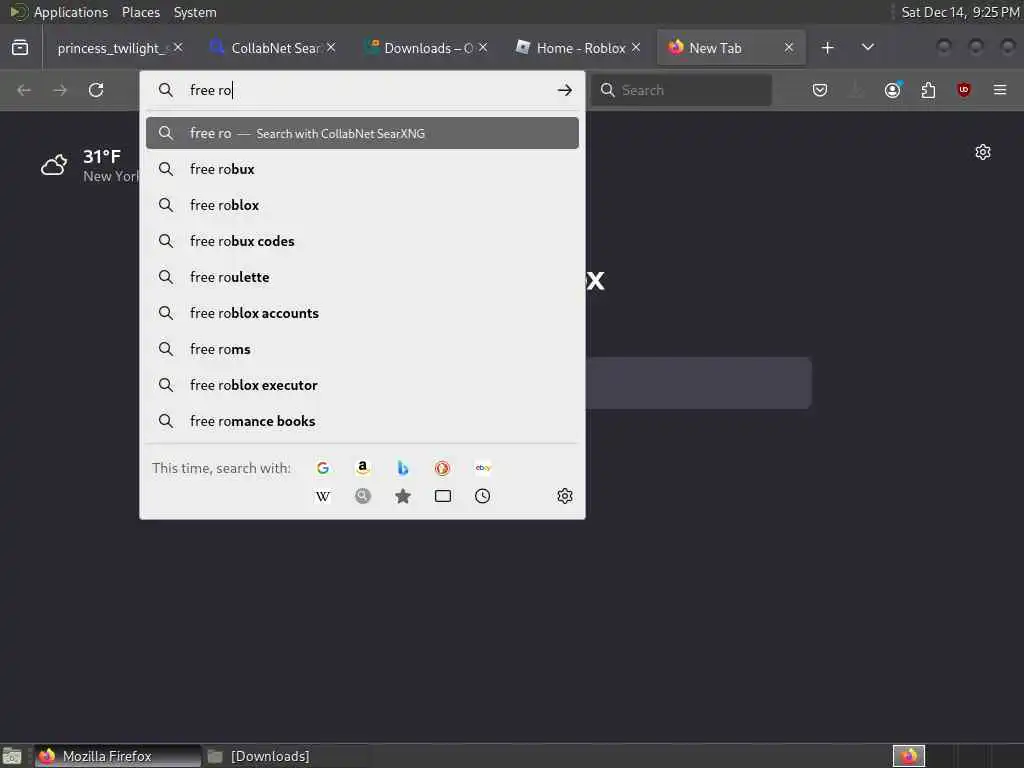Open the uBlock Origin extension icon
1024x768 pixels.
(963, 90)
